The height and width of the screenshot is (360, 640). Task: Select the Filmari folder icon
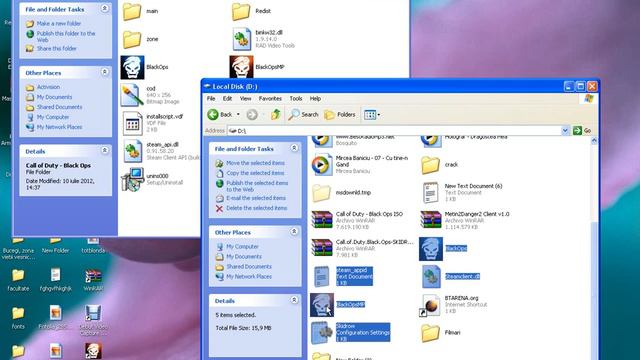pyautogui.click(x=430, y=333)
